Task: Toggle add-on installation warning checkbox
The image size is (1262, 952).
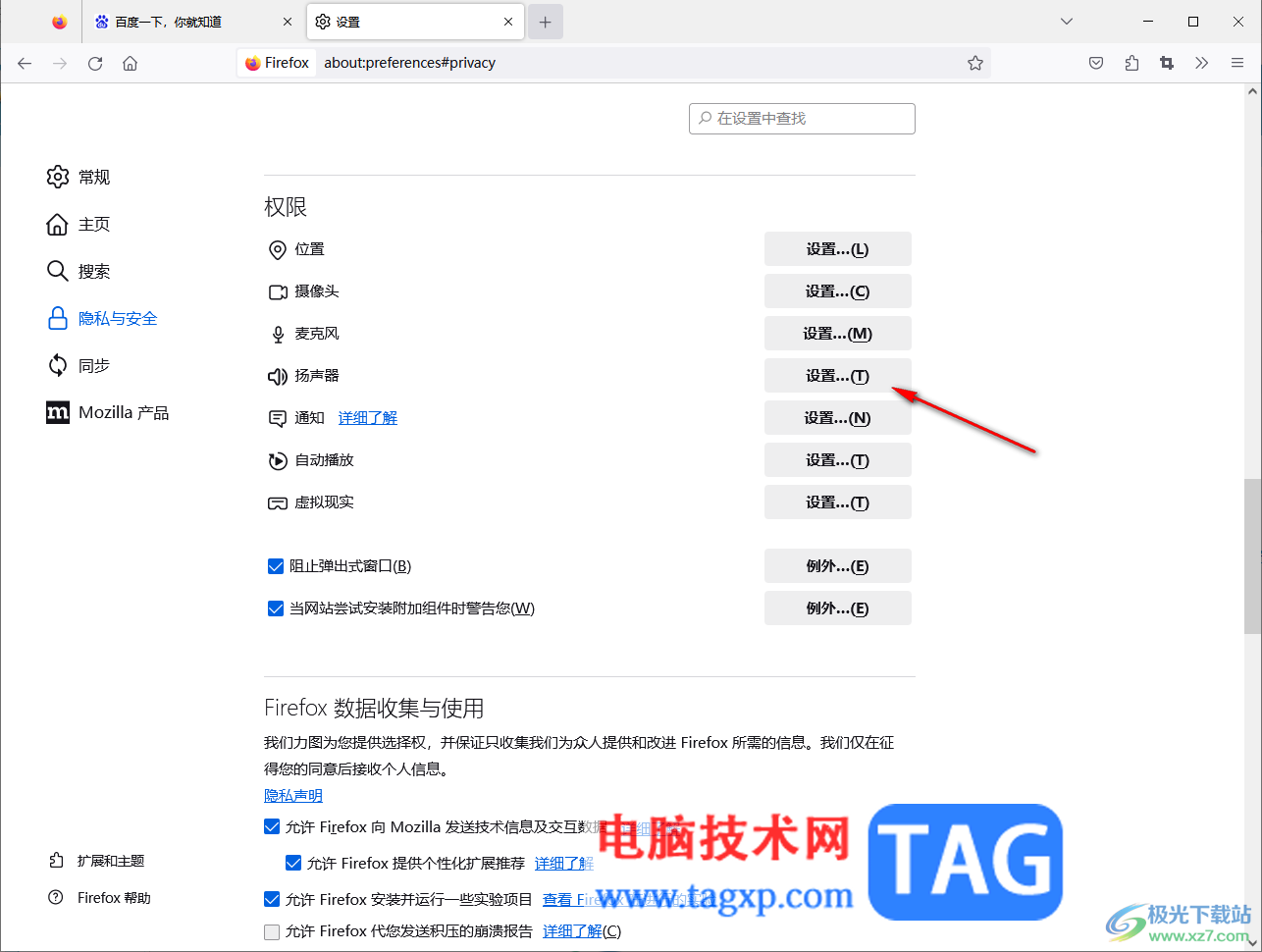Action: (276, 608)
